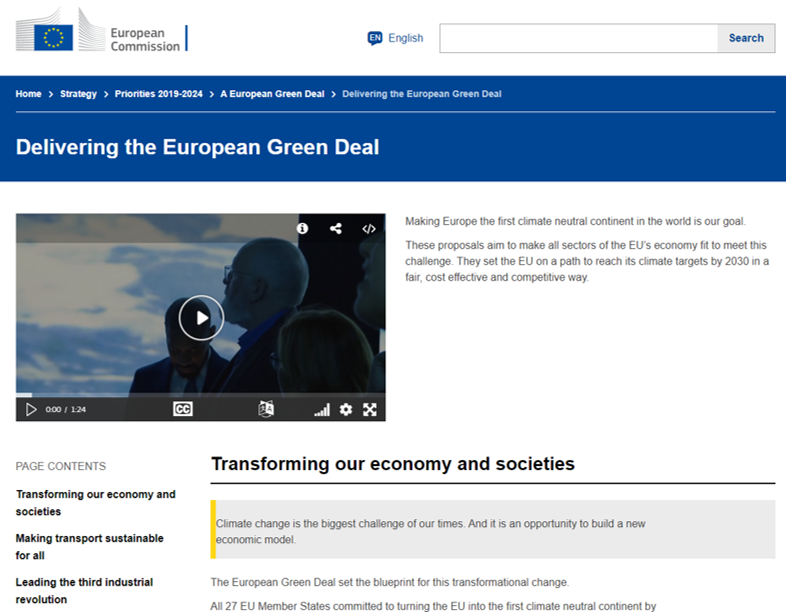Adjust volume using the signal bars icon
The height and width of the screenshot is (612, 786).
pos(322,410)
